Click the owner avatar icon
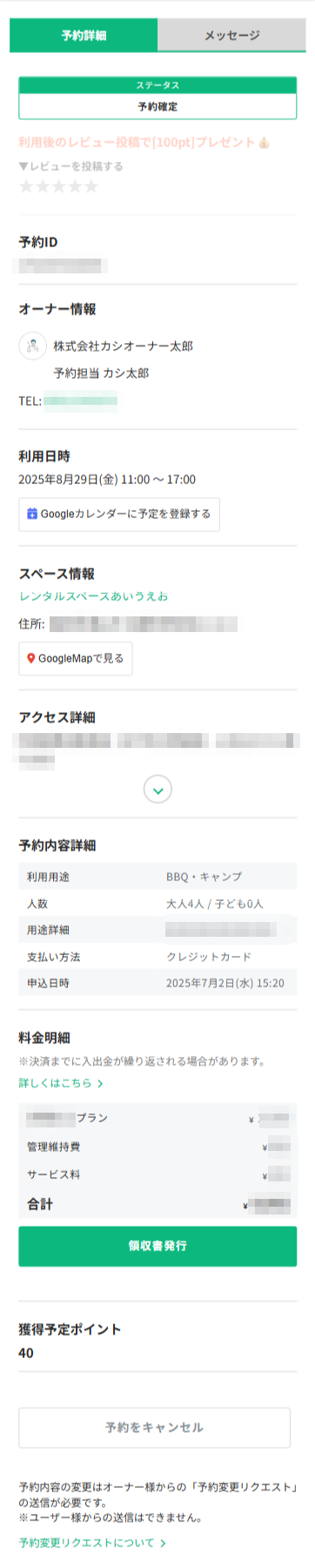 click(32, 346)
